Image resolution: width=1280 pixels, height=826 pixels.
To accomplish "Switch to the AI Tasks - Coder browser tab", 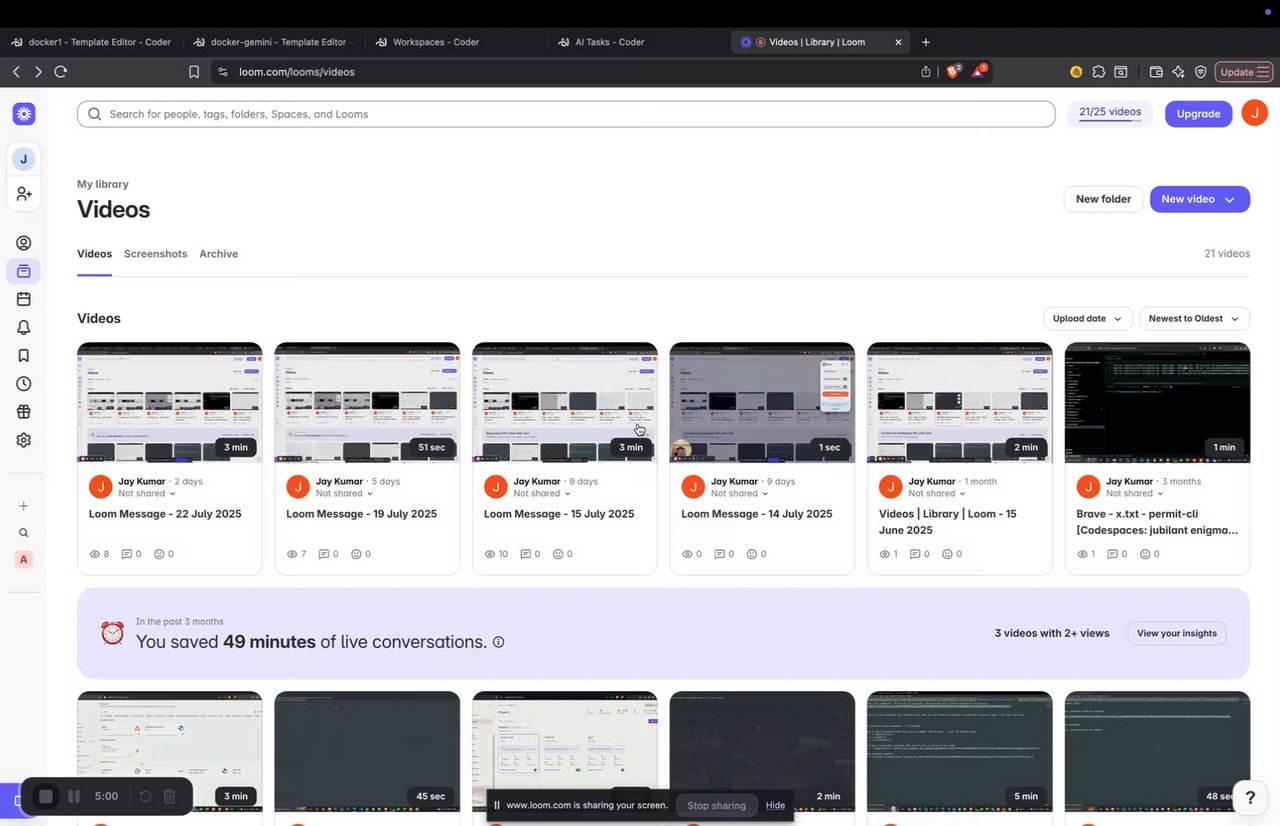I will (637, 42).
